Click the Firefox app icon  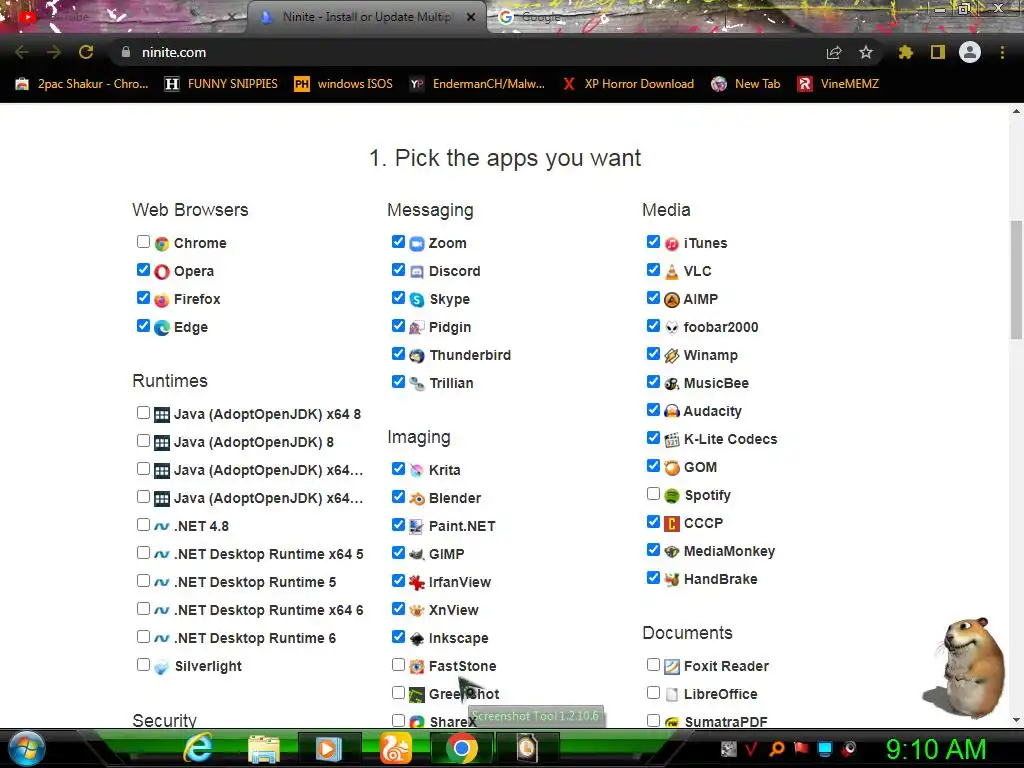tap(162, 300)
